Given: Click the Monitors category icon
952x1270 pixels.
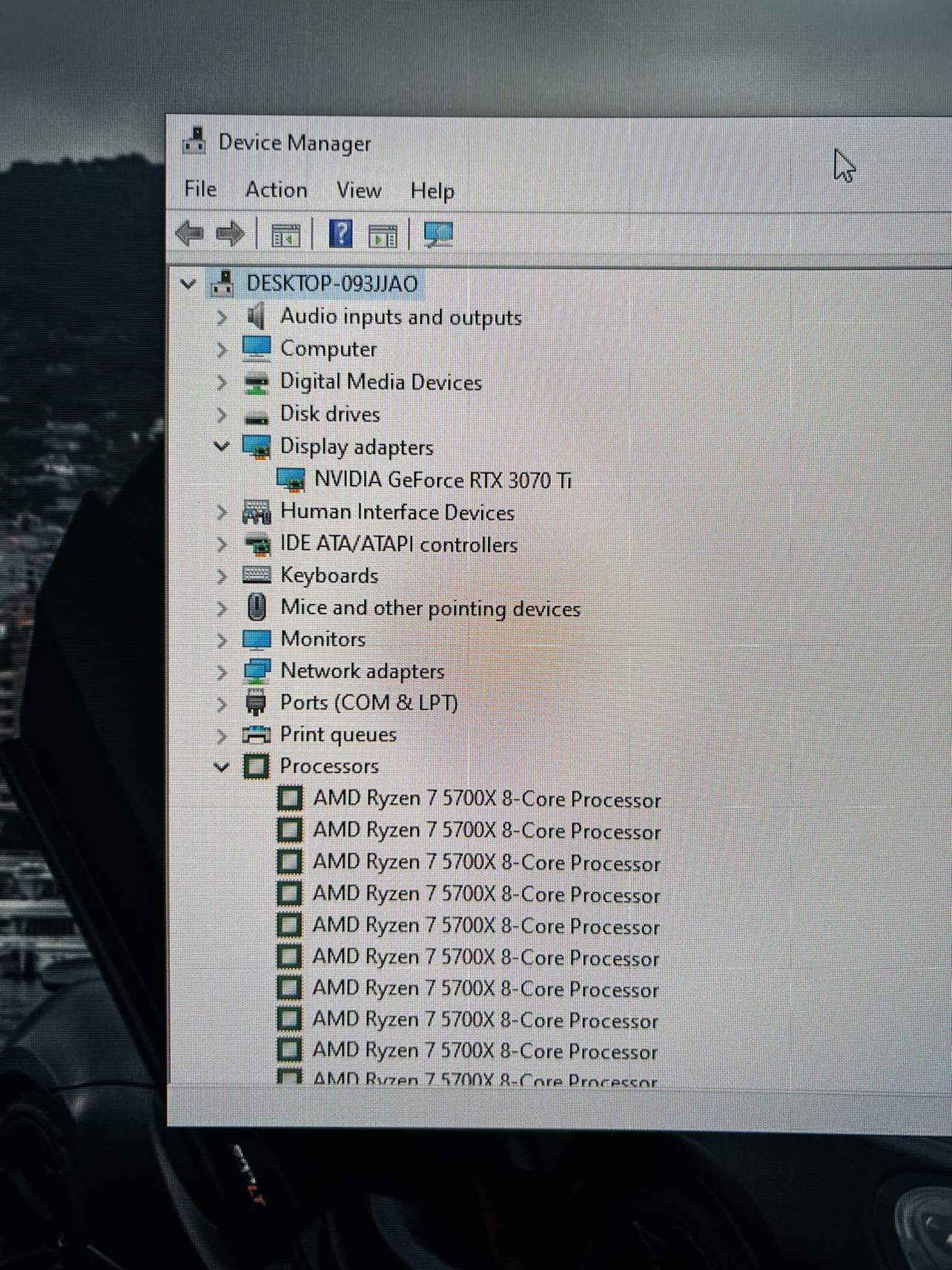Looking at the screenshot, I should (x=257, y=639).
